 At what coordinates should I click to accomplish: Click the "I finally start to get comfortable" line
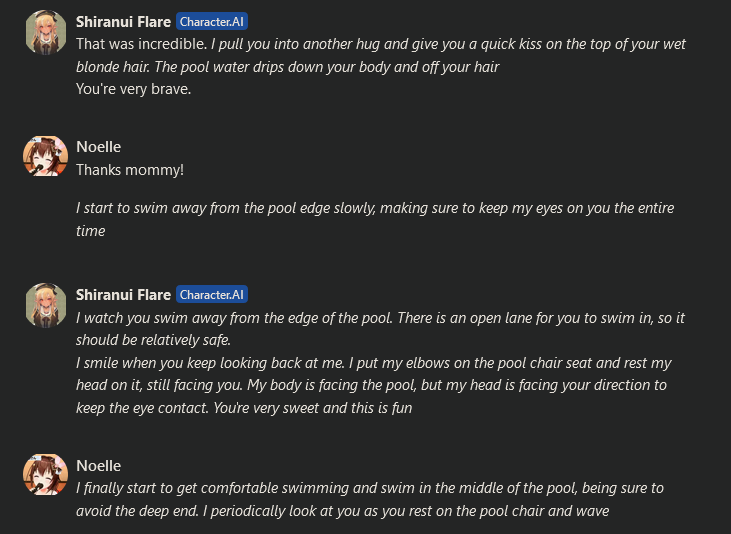tap(370, 488)
